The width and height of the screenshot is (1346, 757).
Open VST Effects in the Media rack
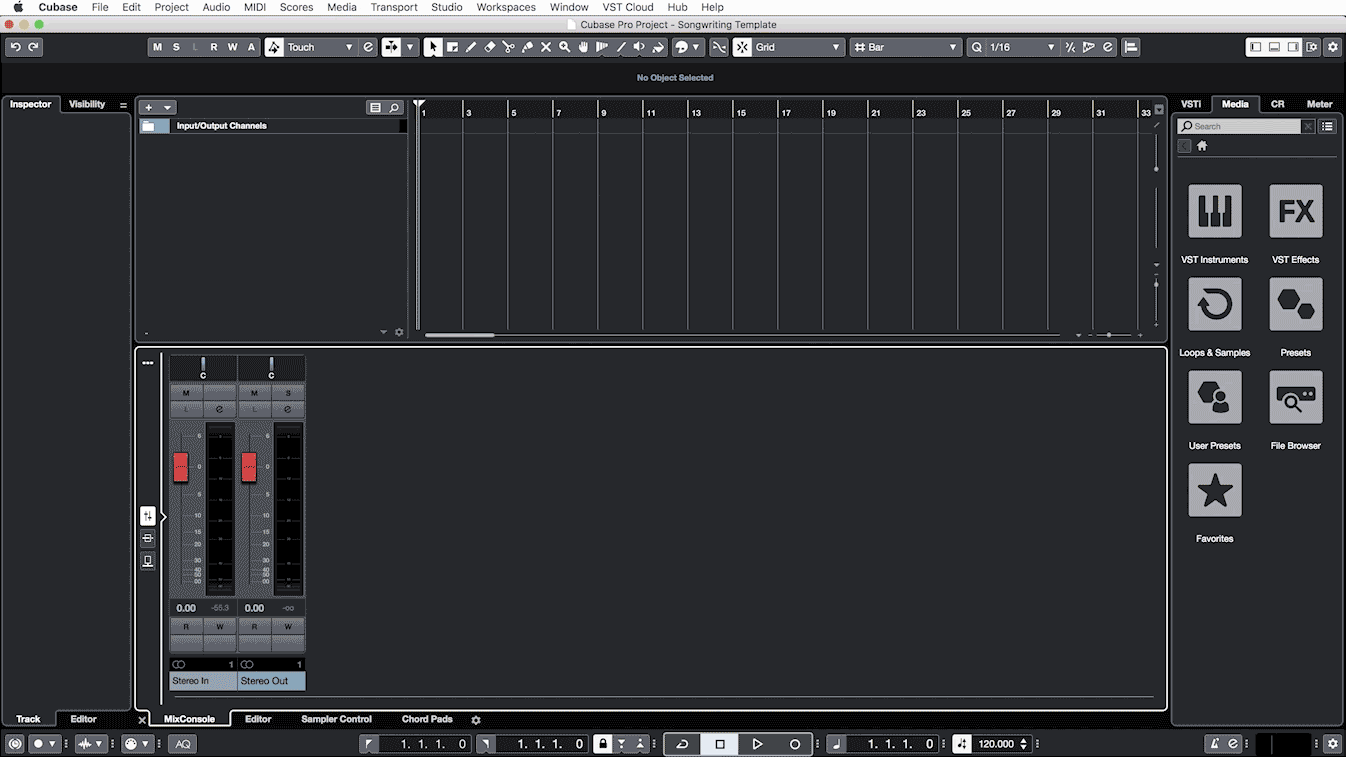(1295, 211)
